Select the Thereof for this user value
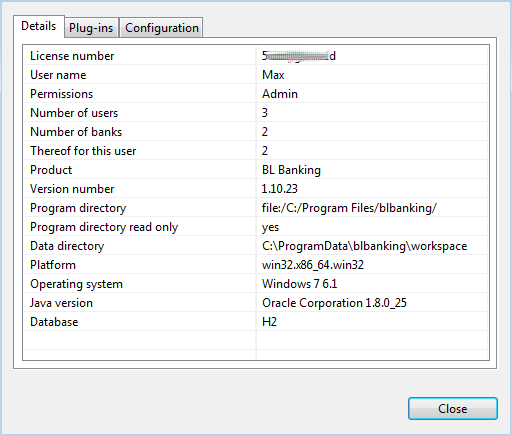 point(265,151)
